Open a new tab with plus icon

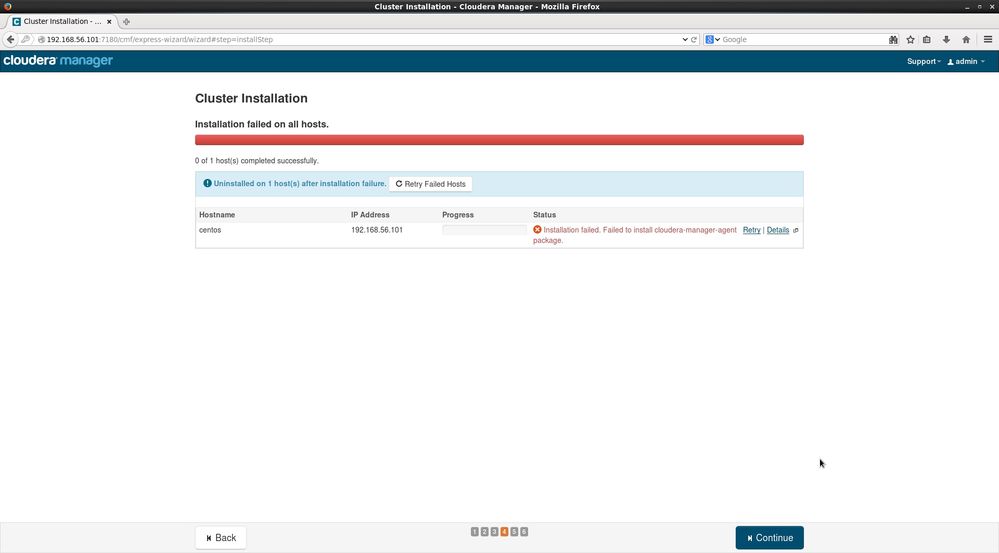pyautogui.click(x=126, y=22)
